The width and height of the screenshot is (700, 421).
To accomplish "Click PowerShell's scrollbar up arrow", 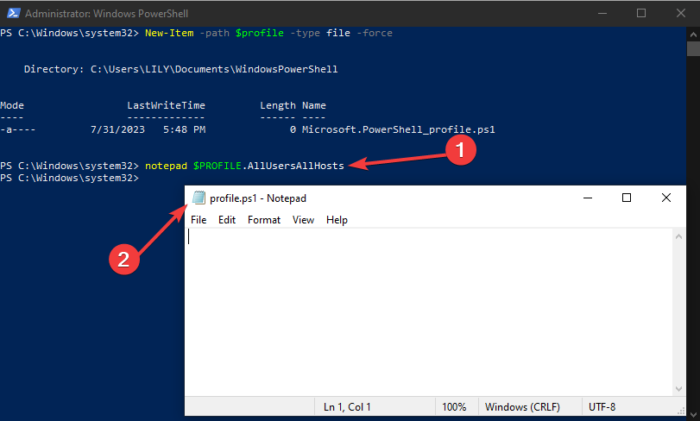I will tap(693, 34).
